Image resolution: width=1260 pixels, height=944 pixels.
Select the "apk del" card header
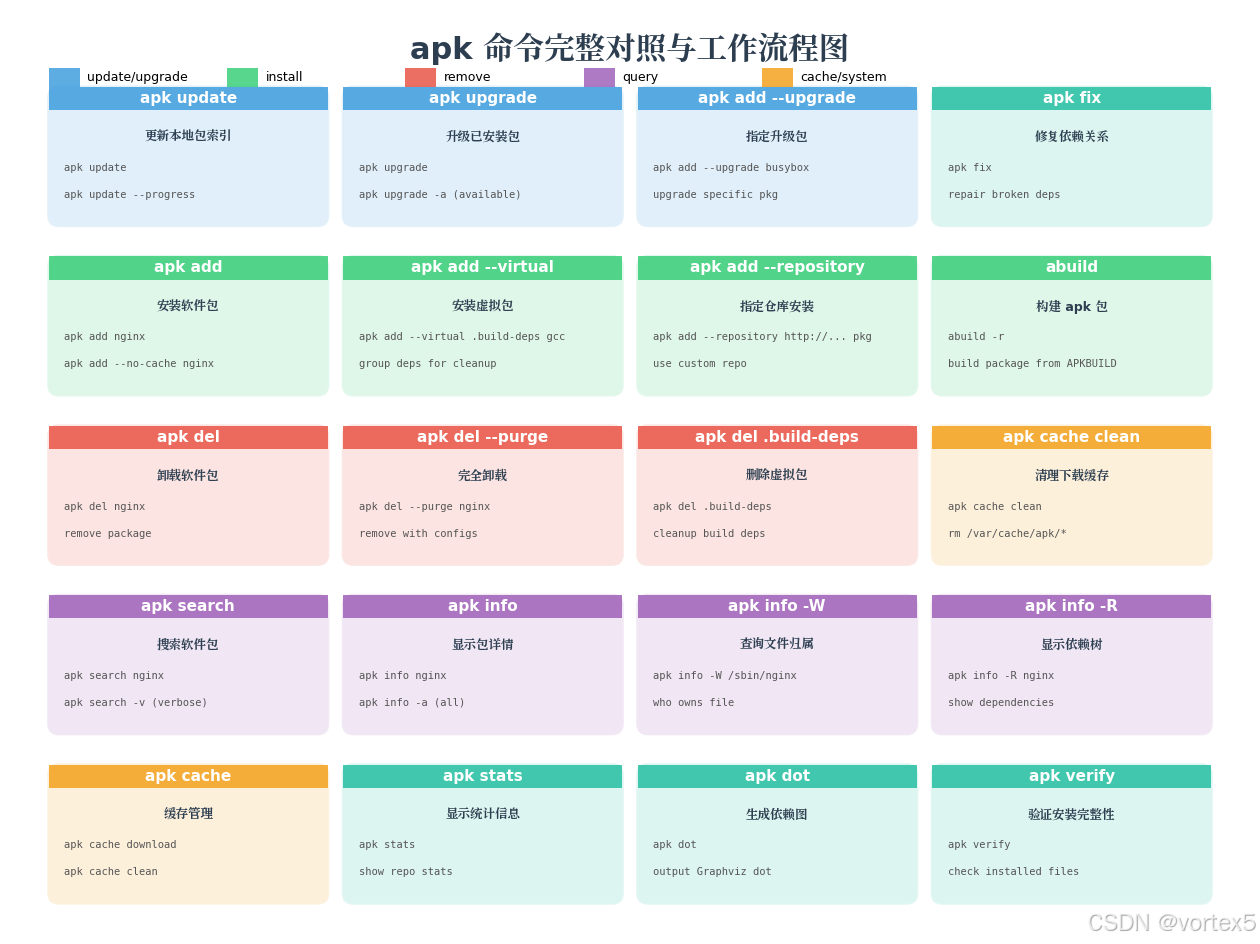[x=188, y=437]
